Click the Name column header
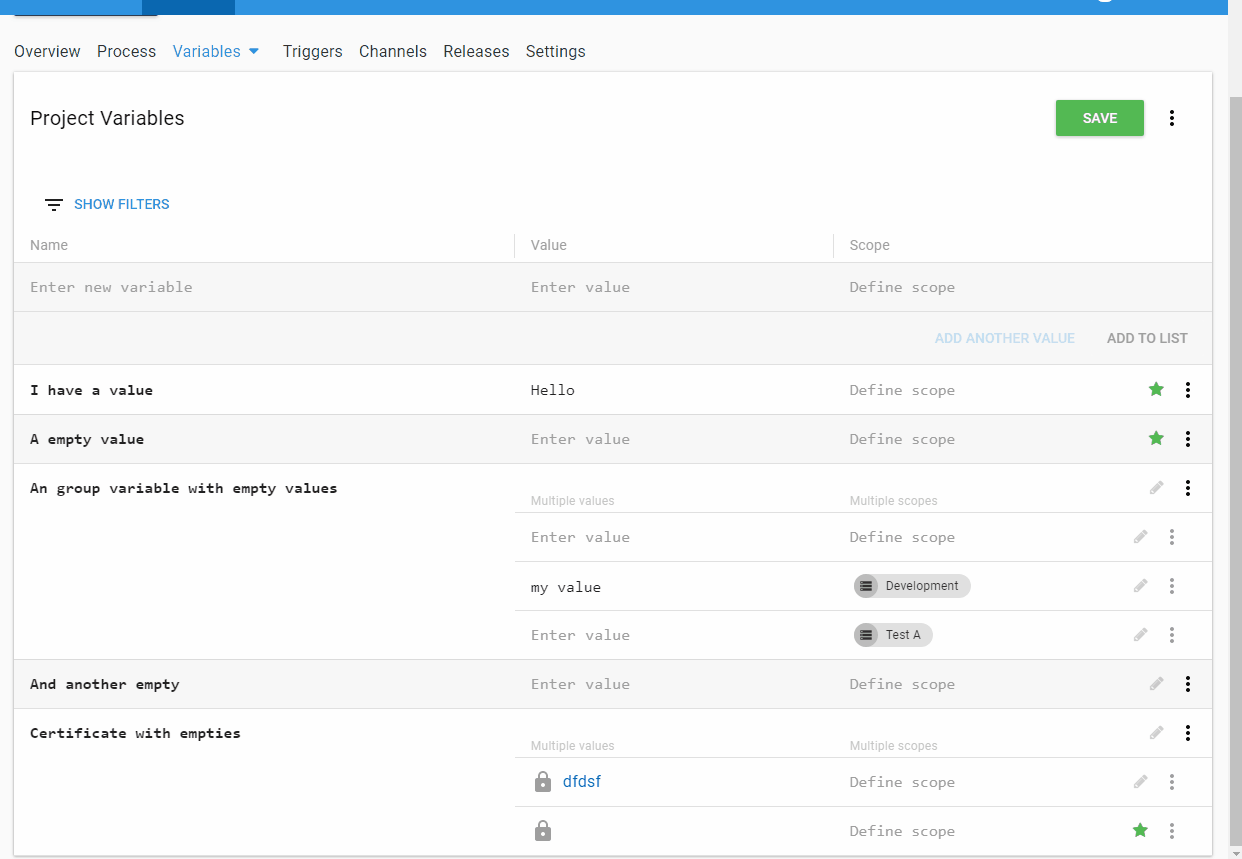Screen dimensions: 1242x859 point(49,245)
